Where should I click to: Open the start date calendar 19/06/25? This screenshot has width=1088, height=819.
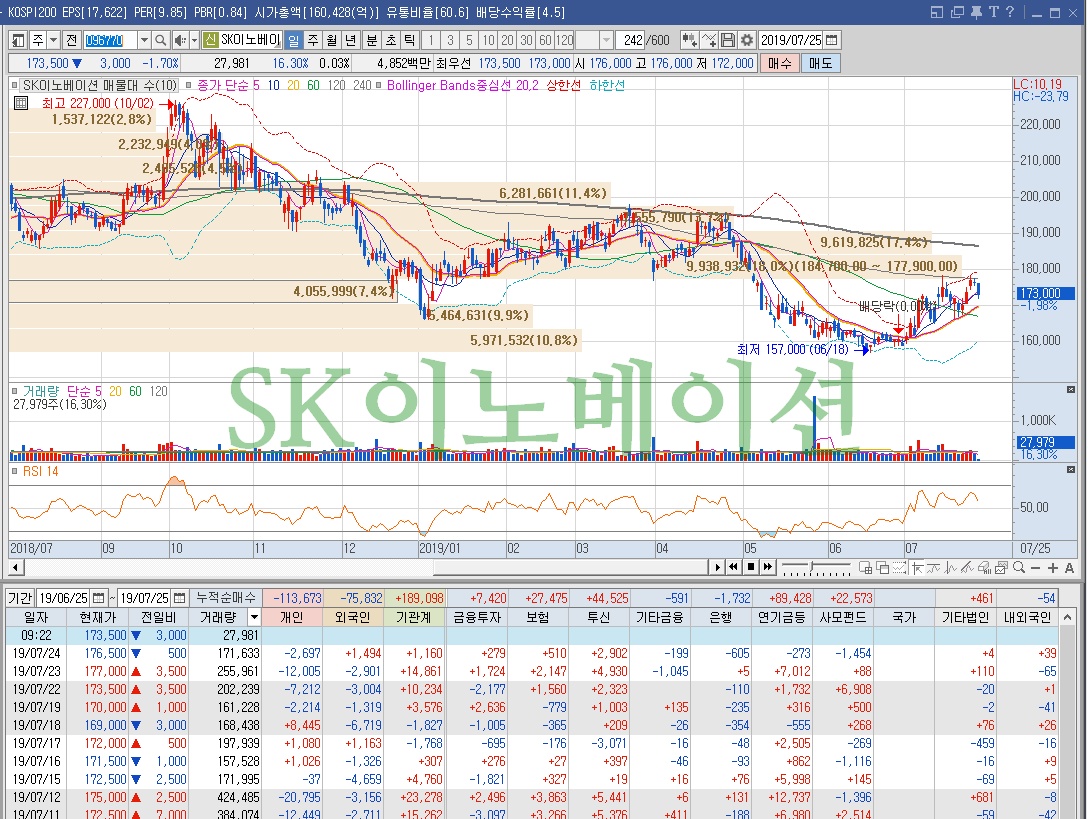click(x=99, y=598)
